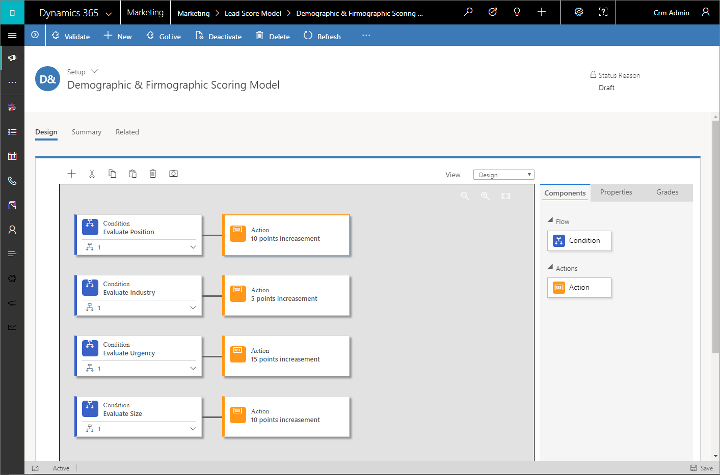Select the Evaluate Position condition tile
The image size is (720, 475).
(x=140, y=227)
